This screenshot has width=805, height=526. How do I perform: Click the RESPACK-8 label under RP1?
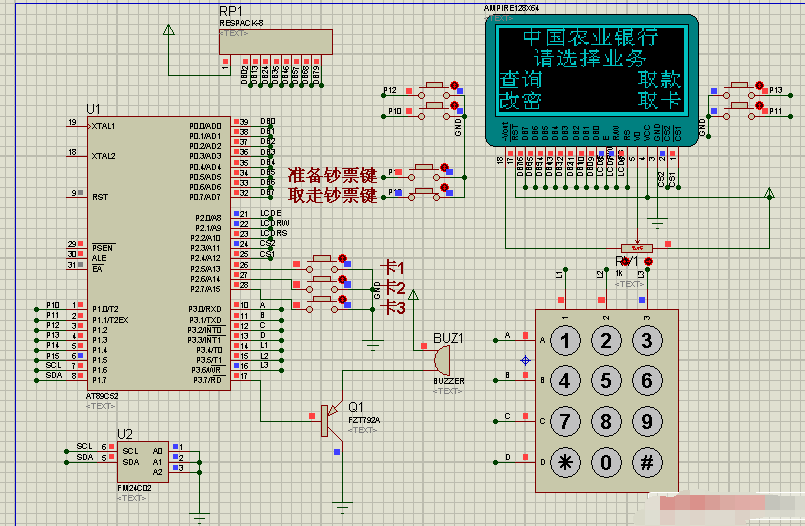(241, 23)
